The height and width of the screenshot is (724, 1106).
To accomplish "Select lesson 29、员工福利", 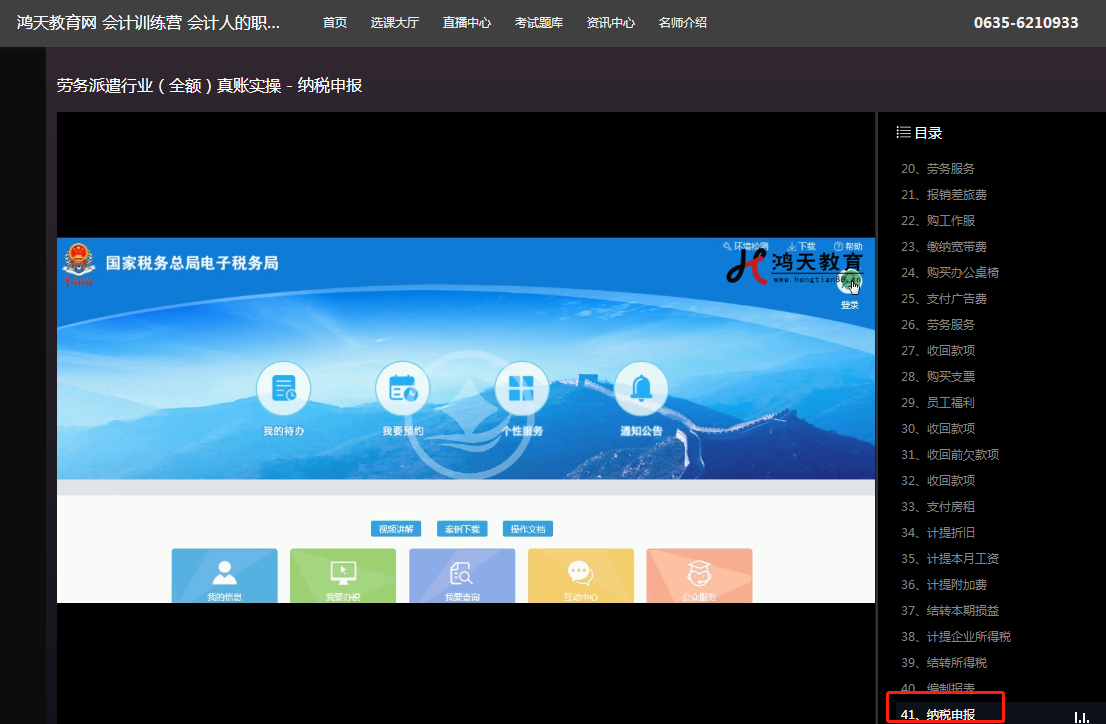I will click(937, 403).
